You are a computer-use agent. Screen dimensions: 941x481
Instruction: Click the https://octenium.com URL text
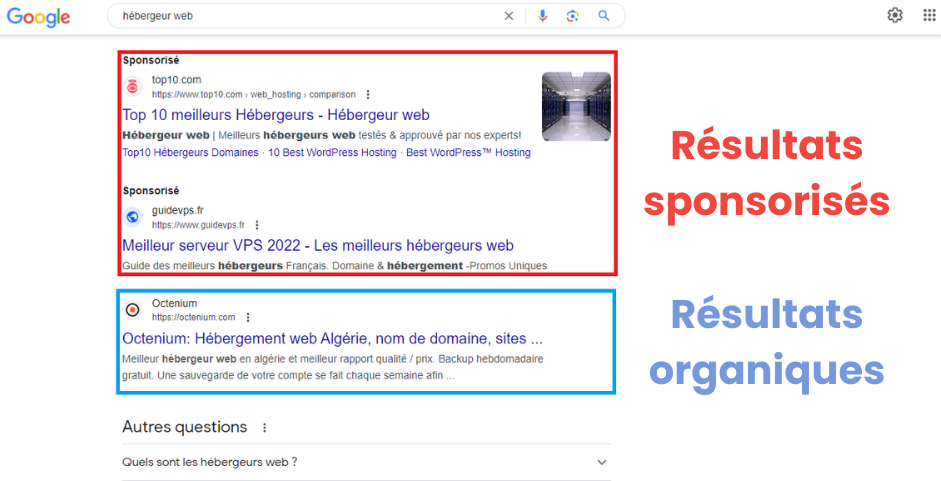point(193,317)
